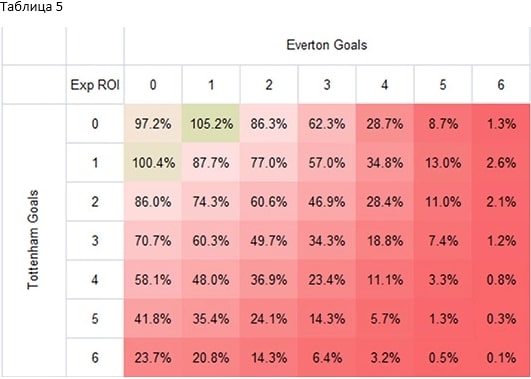Select the 28.7% cell
The height and width of the screenshot is (379, 531).
pos(385,124)
